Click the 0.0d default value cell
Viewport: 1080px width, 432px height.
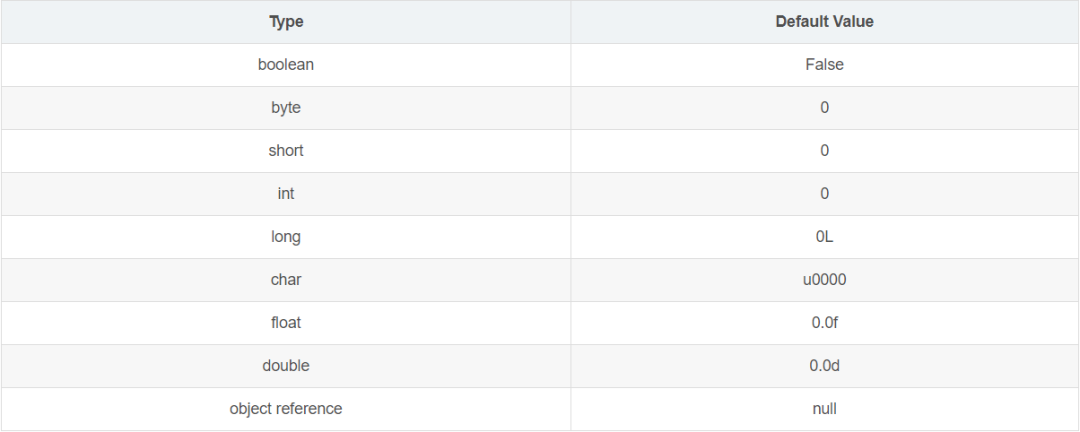point(824,366)
